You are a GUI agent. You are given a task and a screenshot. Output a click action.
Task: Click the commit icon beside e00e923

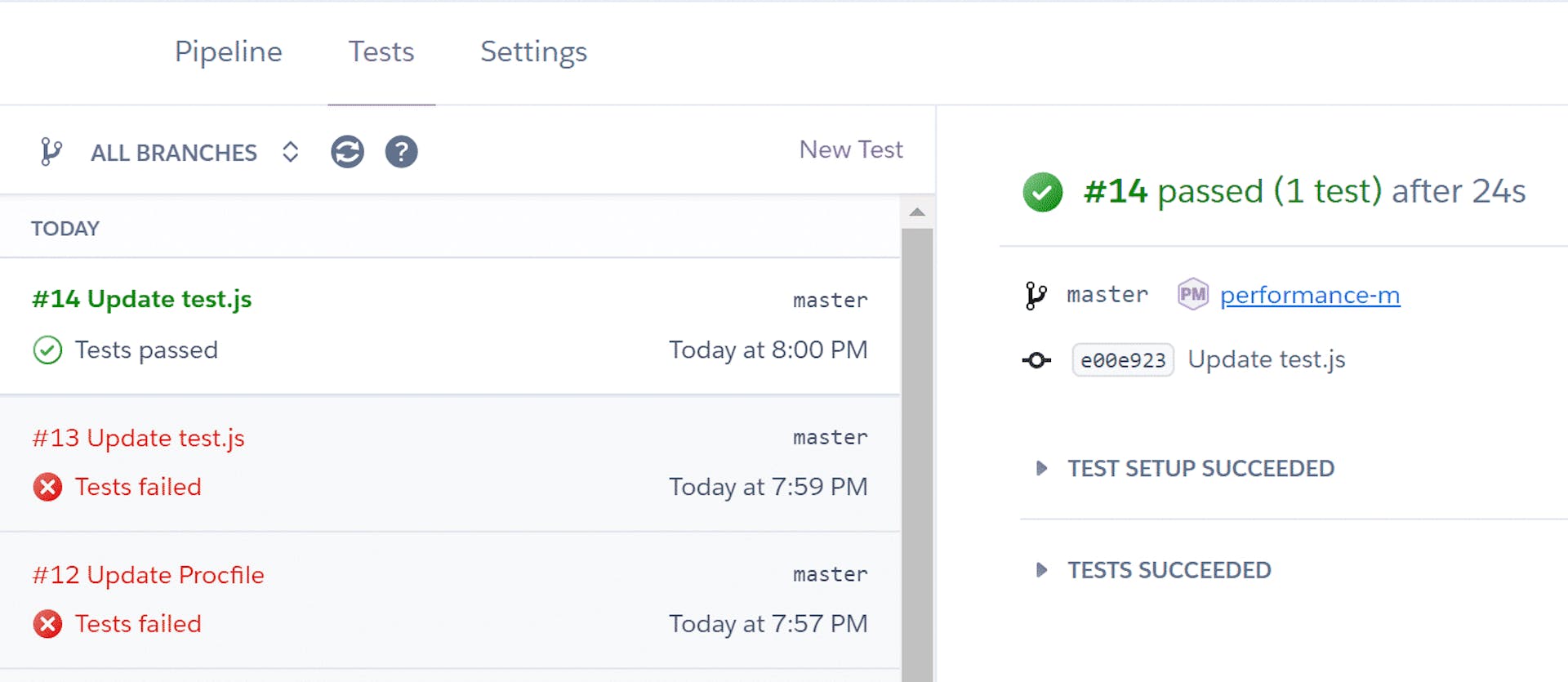[1036, 360]
